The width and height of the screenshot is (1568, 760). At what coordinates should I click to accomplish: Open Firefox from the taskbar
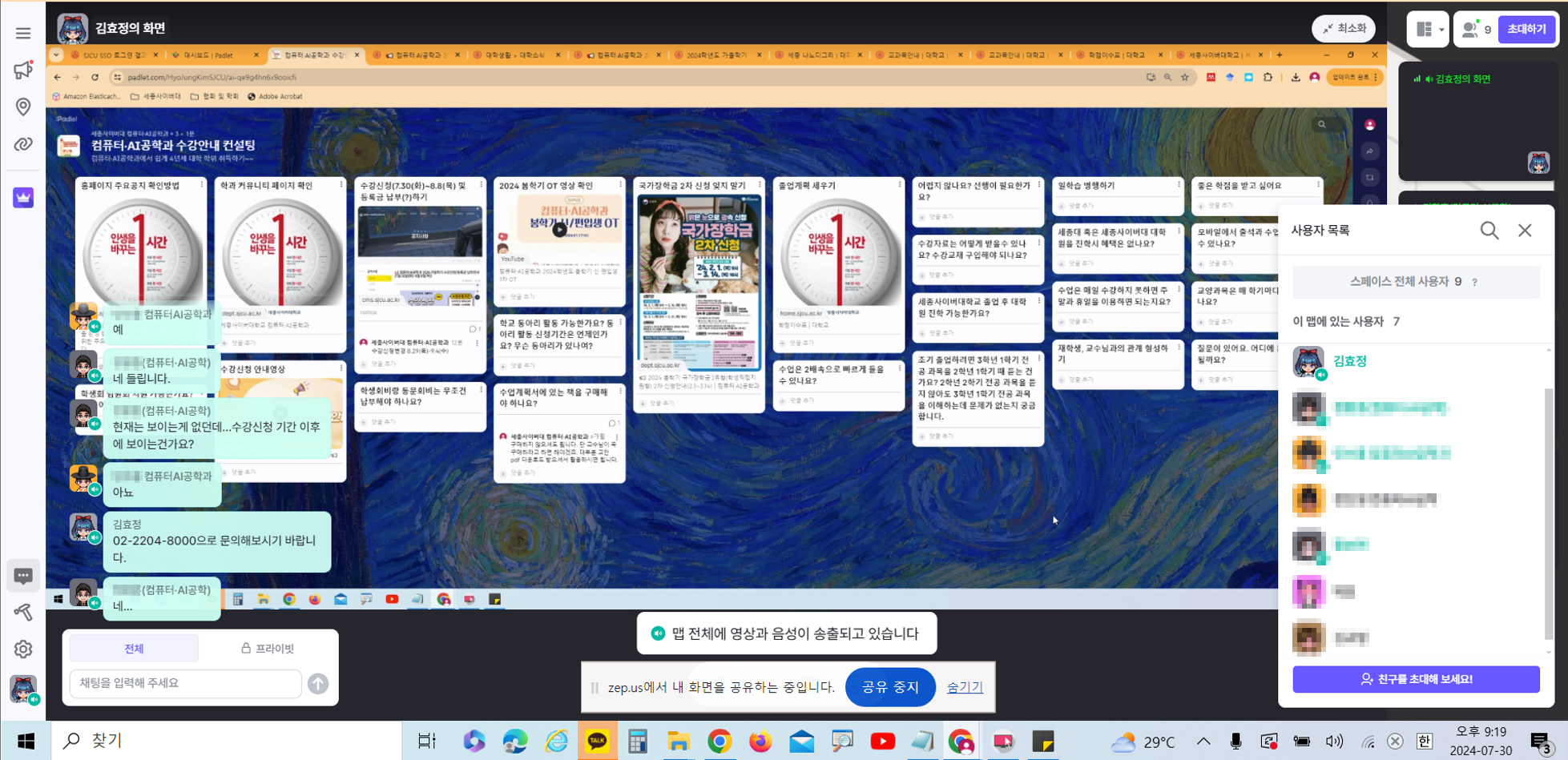(x=760, y=741)
